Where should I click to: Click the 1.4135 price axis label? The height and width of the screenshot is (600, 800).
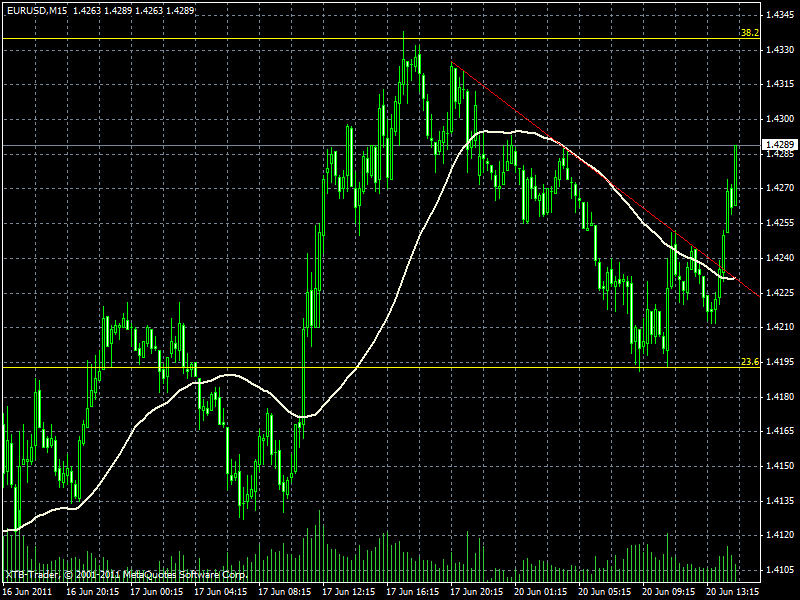[780, 501]
